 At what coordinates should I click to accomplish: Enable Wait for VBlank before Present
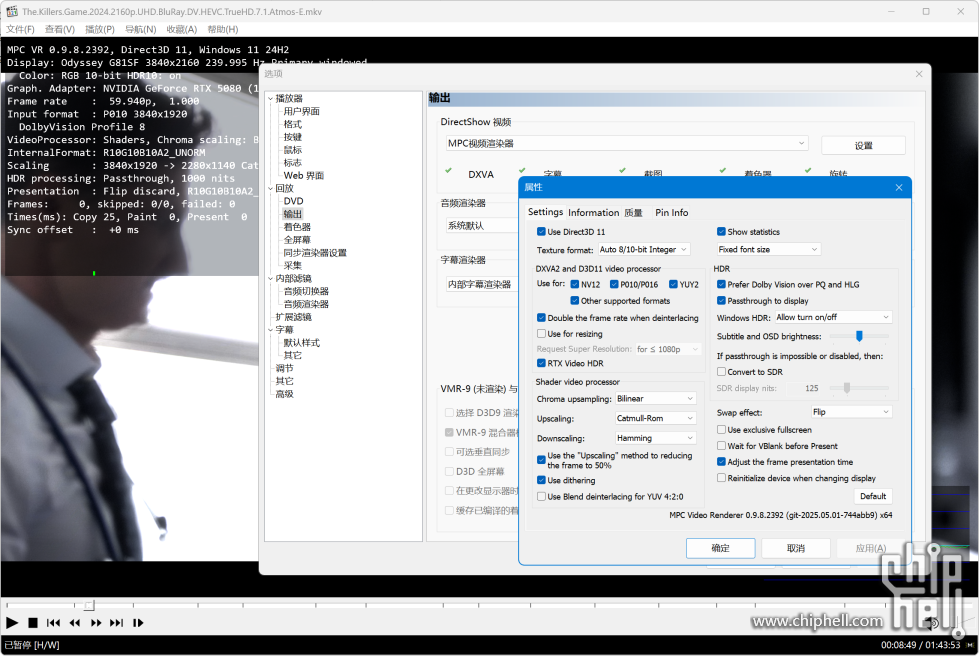[x=721, y=446]
